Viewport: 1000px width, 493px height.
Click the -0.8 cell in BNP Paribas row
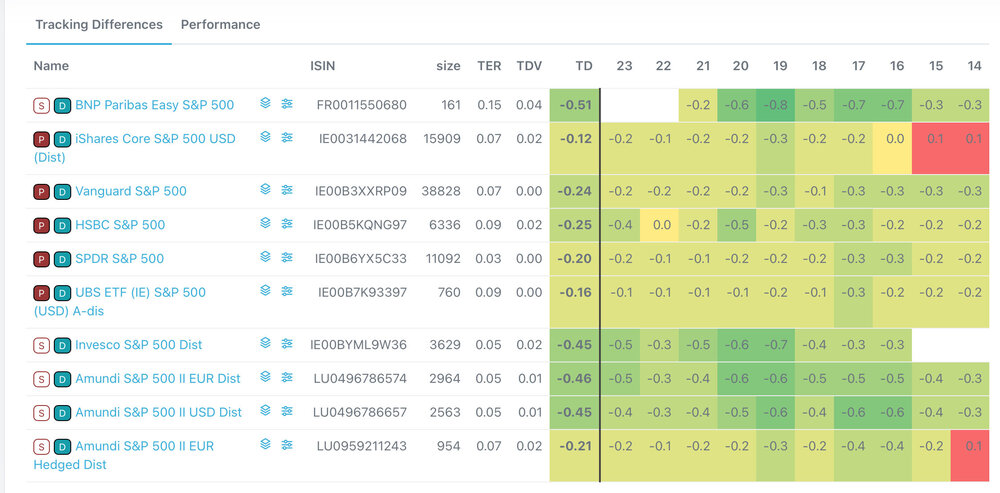click(776, 105)
